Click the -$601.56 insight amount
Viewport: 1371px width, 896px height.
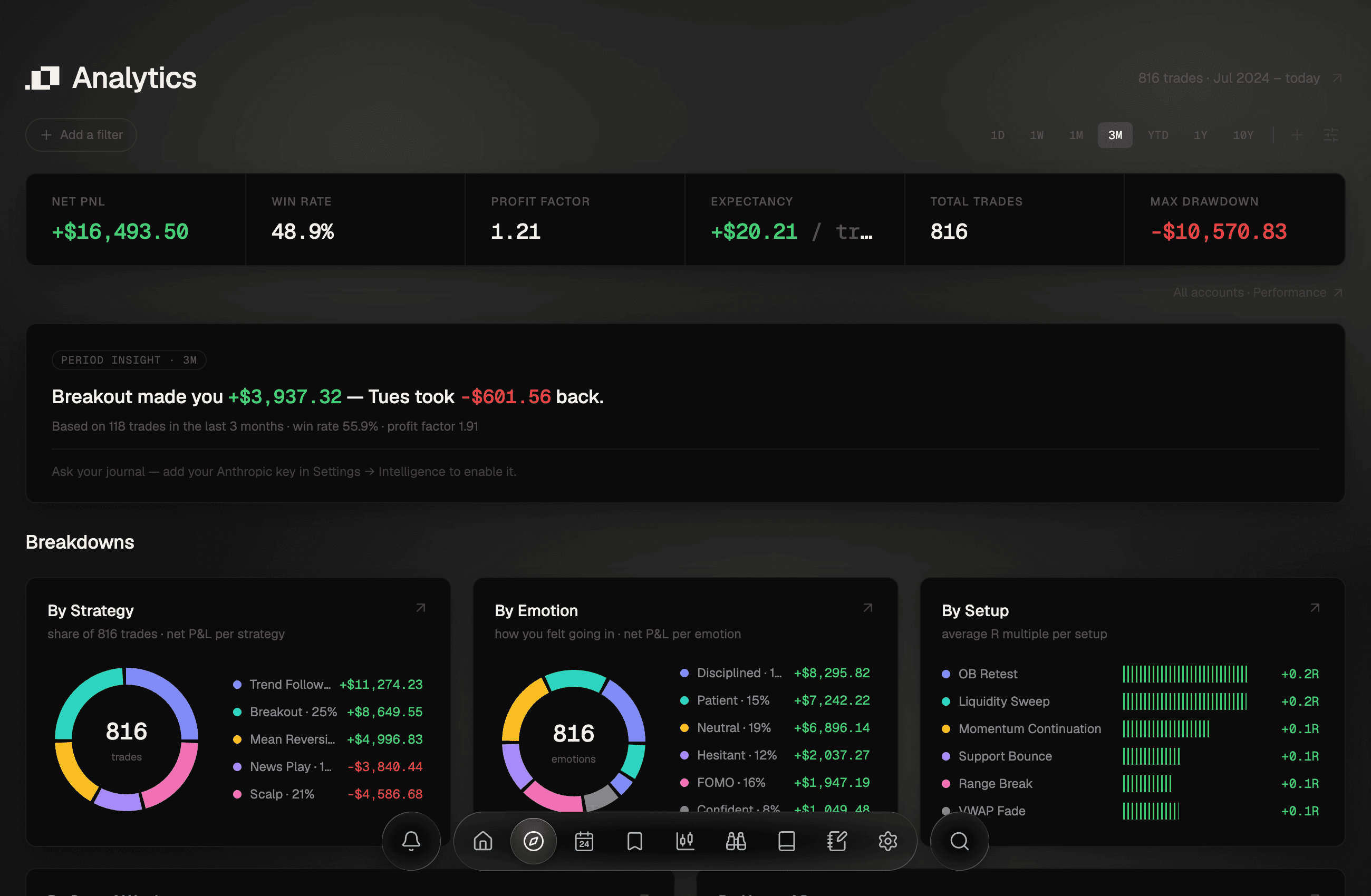click(x=506, y=397)
